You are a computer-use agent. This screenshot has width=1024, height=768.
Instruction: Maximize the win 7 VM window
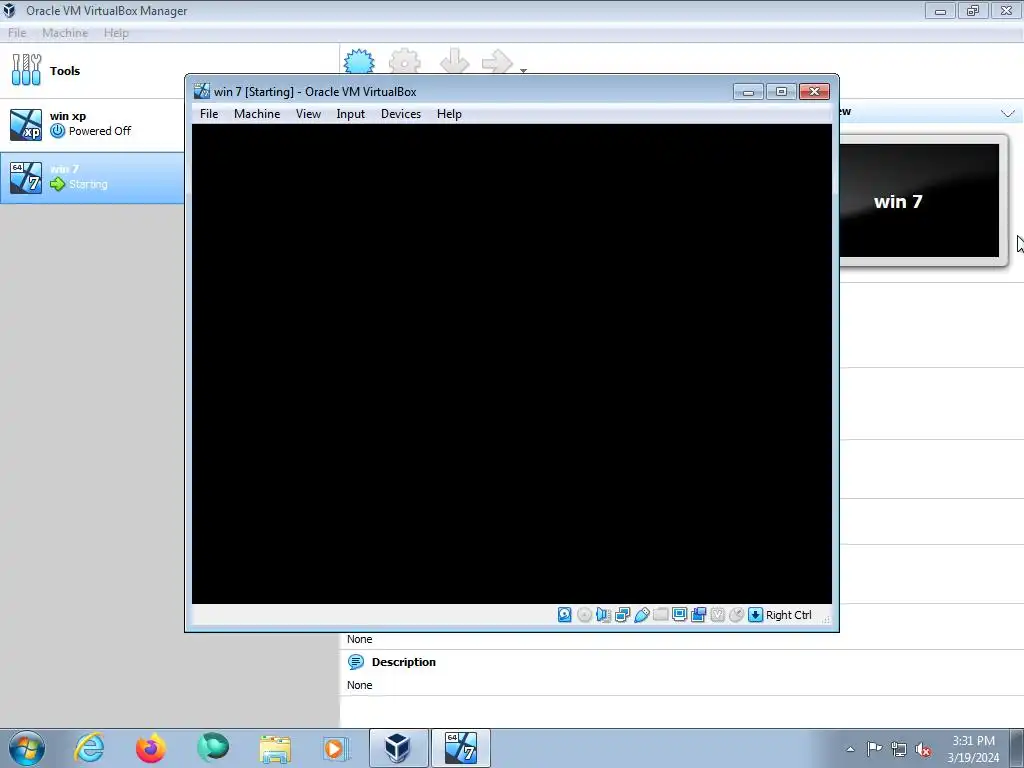tap(781, 91)
